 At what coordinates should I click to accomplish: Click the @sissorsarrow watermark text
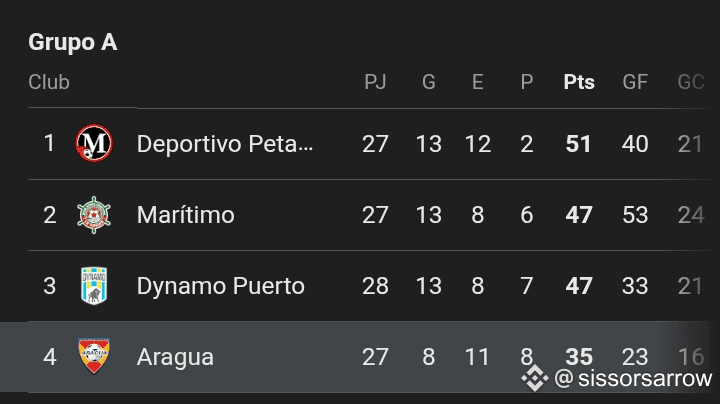(x=633, y=378)
